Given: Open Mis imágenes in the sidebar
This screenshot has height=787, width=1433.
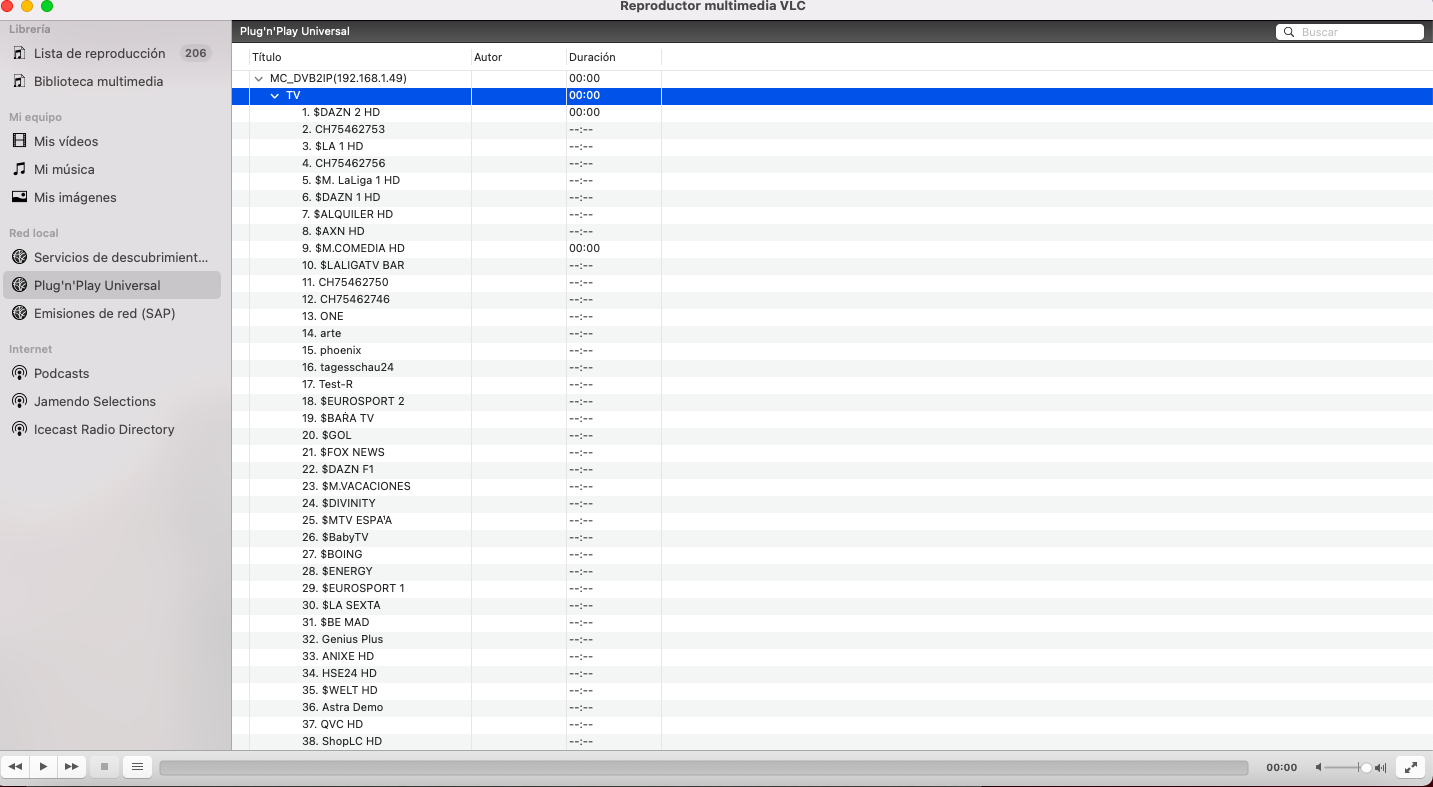Looking at the screenshot, I should [x=75, y=197].
